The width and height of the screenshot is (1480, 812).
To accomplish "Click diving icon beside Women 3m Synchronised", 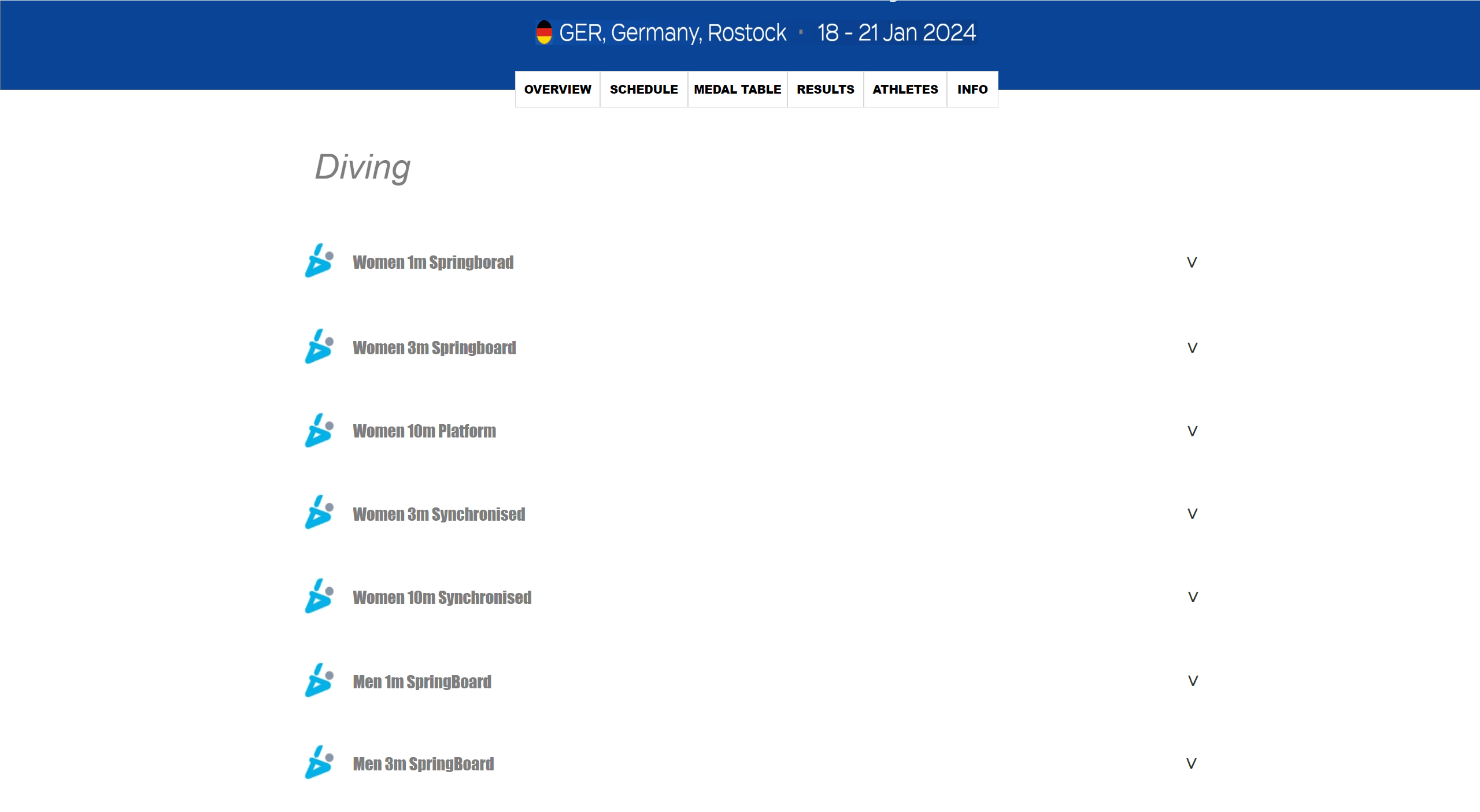I will click(x=319, y=513).
